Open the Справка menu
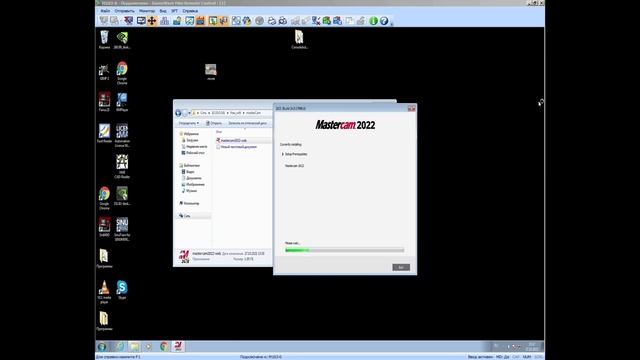This screenshot has height=360, width=640. [x=190, y=11]
